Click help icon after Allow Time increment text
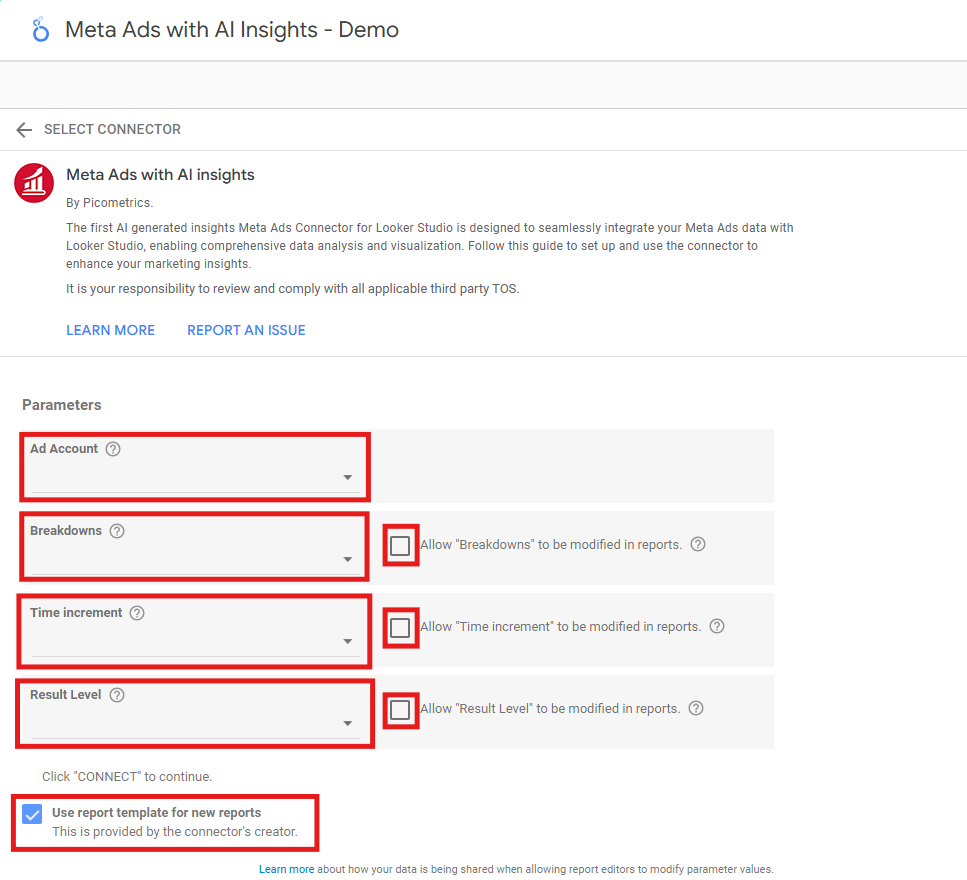This screenshot has width=967, height=880. [x=716, y=627]
